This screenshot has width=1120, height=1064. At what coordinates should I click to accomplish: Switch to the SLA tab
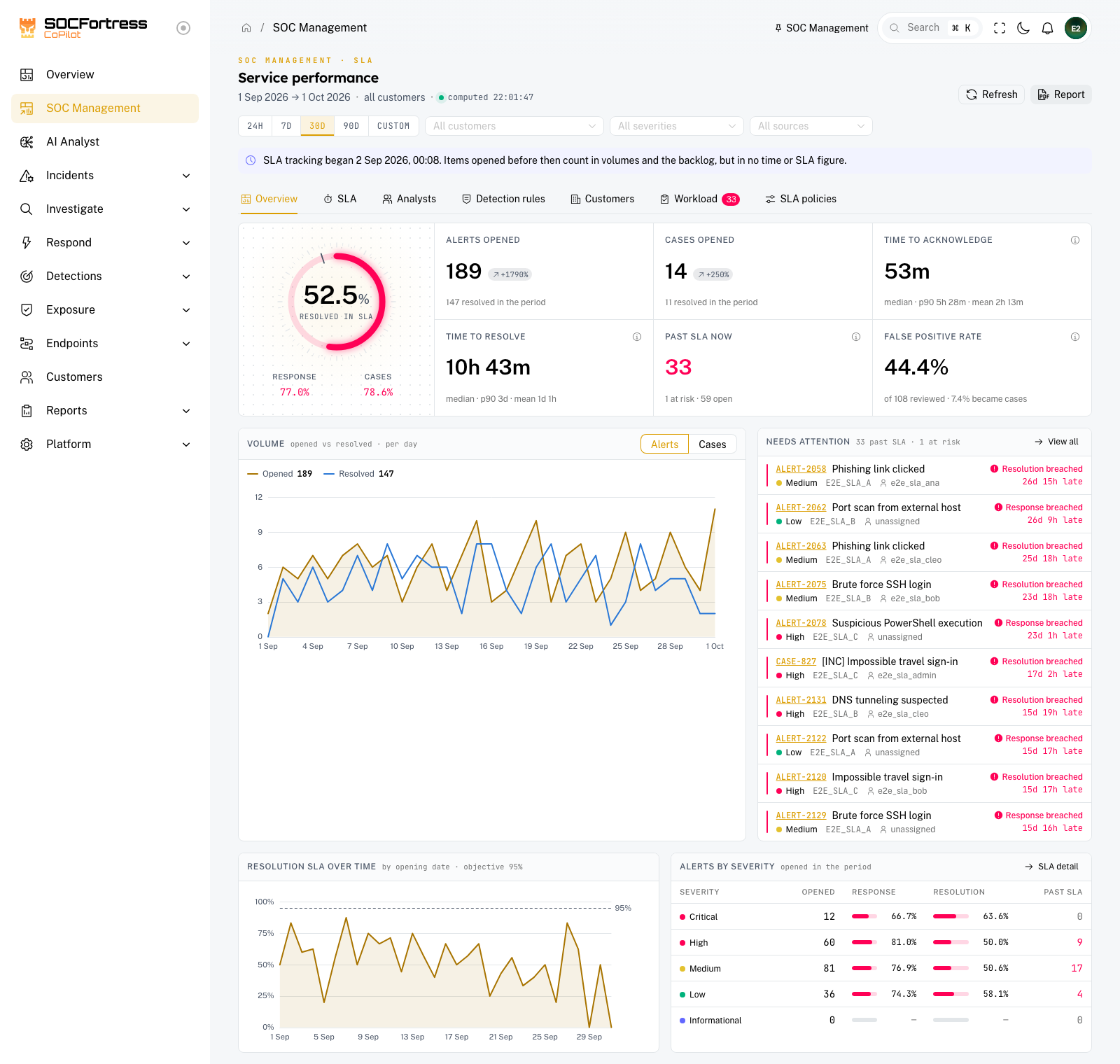340,199
